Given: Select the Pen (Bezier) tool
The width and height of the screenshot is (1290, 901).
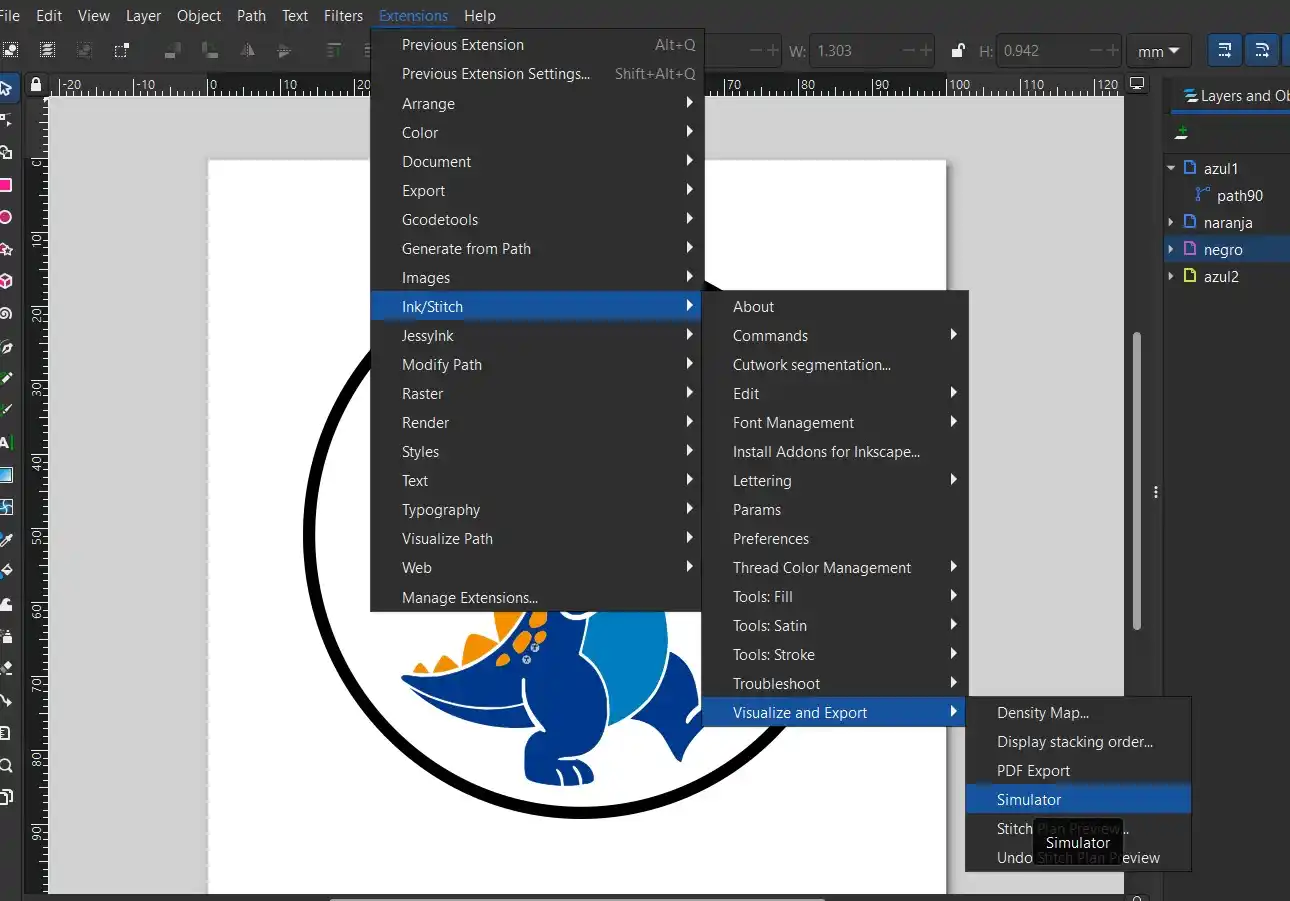Looking at the screenshot, I should 5,347.
